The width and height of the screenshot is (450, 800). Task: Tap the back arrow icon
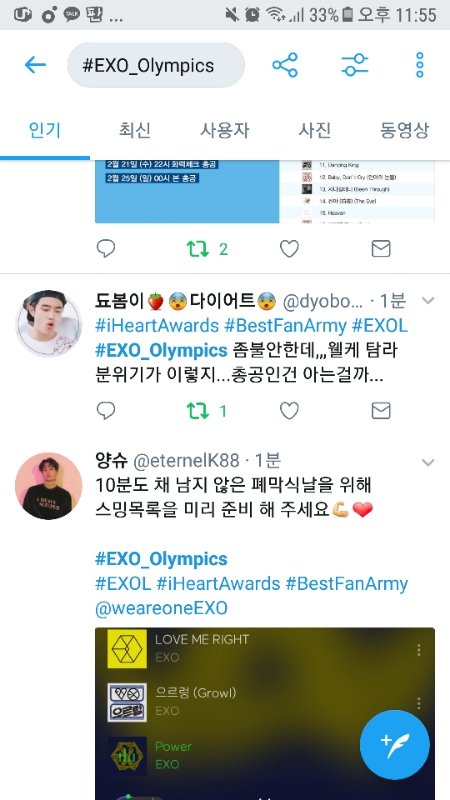35,65
